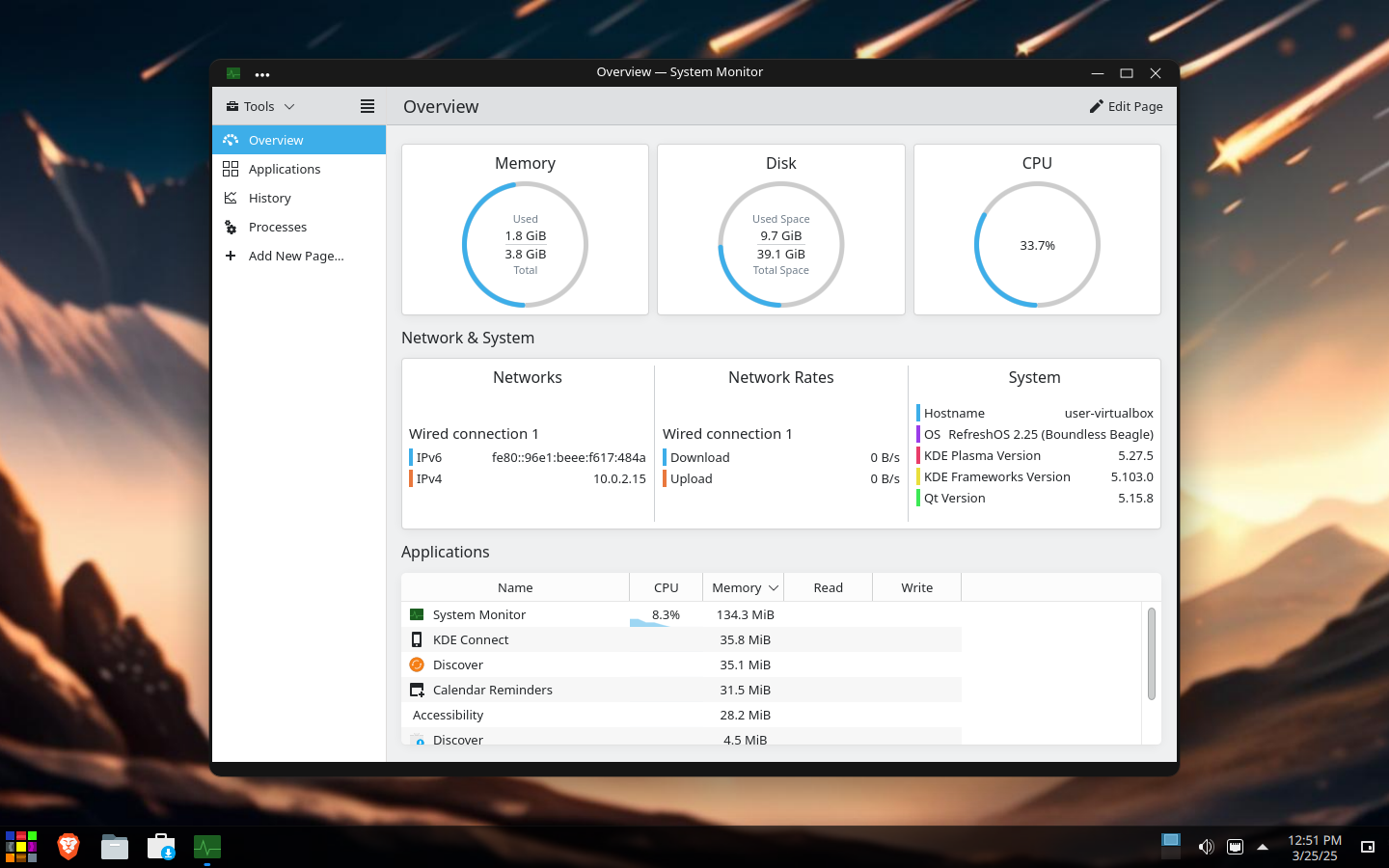Select the Accessibility row in Applications table

point(681,715)
